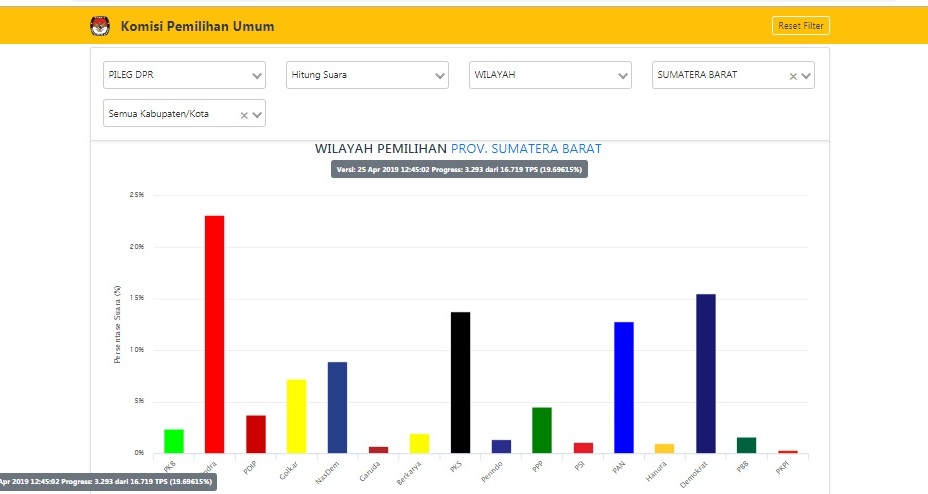The height and width of the screenshot is (494, 928).
Task: Expand the Semua Kabupaten/Kota dropdown arrow
Action: pos(257,115)
